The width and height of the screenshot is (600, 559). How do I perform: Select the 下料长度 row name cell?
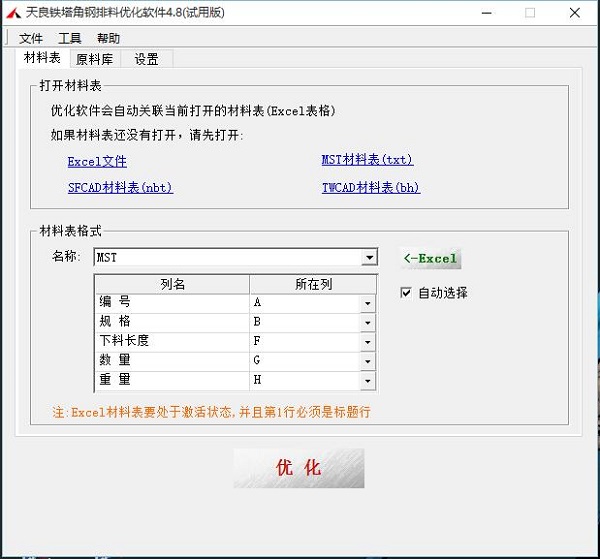(x=172, y=341)
